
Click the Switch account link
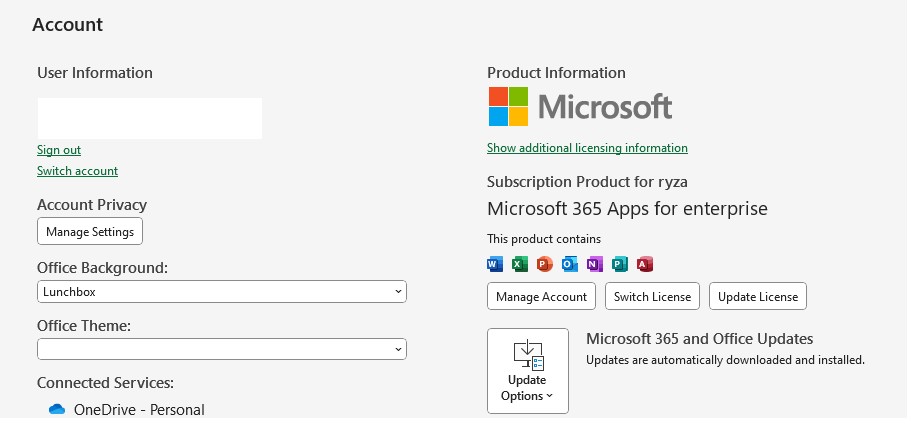point(78,171)
